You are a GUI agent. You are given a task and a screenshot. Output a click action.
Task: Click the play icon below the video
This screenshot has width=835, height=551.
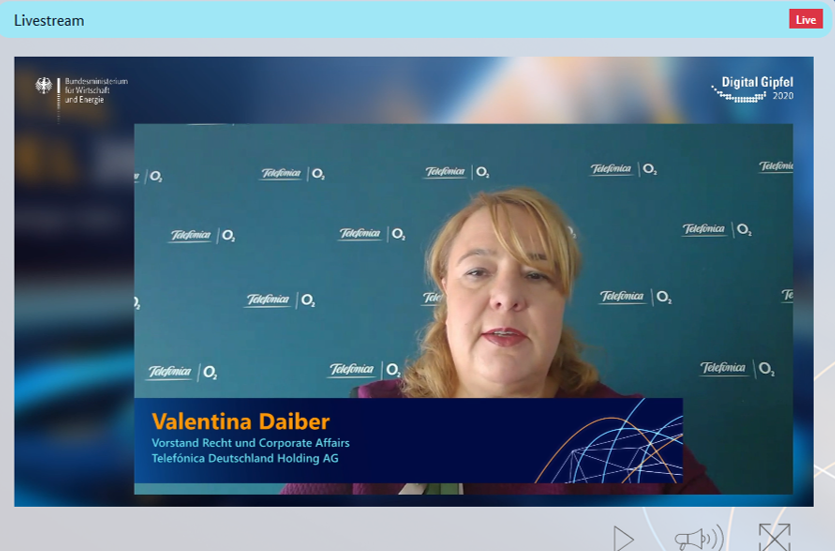623,538
